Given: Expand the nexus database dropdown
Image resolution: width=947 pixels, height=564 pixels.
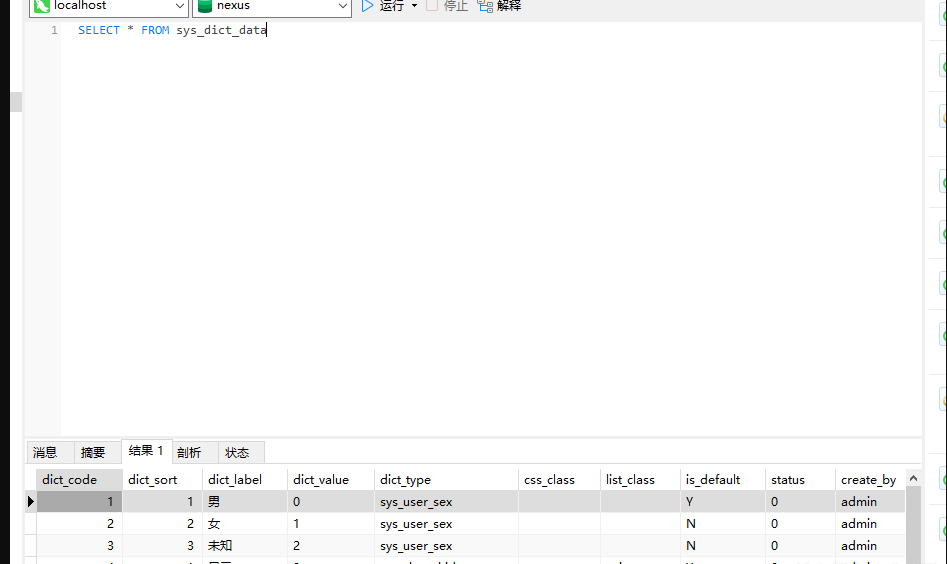Looking at the screenshot, I should point(343,6).
